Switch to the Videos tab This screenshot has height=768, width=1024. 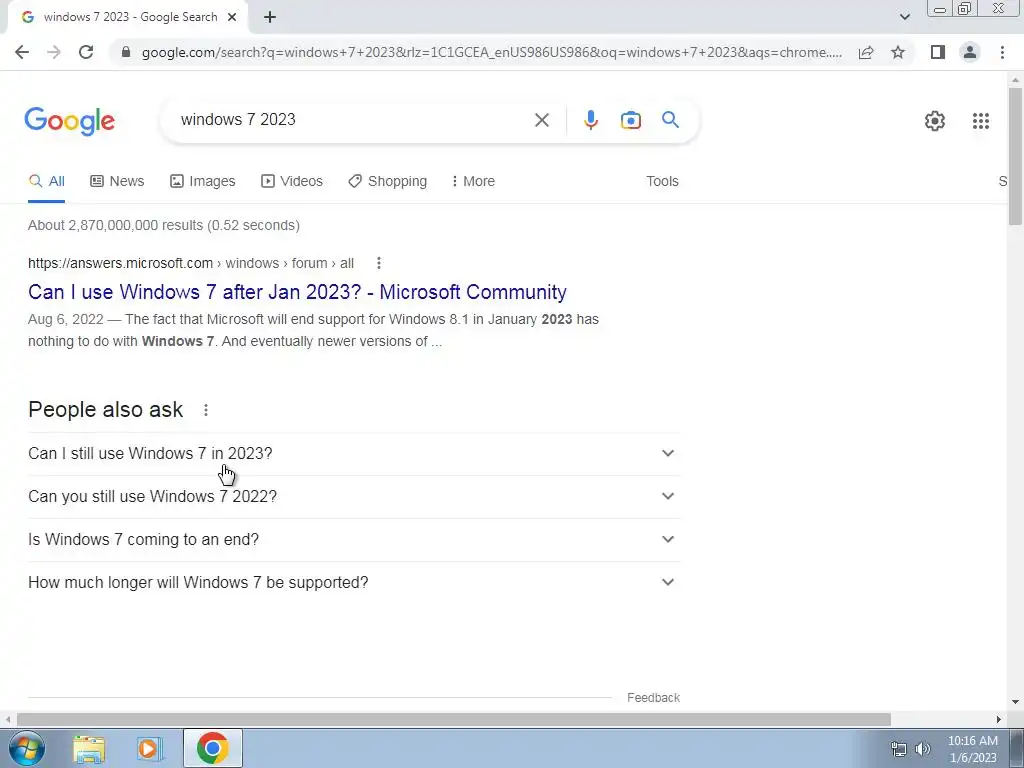[x=291, y=182]
